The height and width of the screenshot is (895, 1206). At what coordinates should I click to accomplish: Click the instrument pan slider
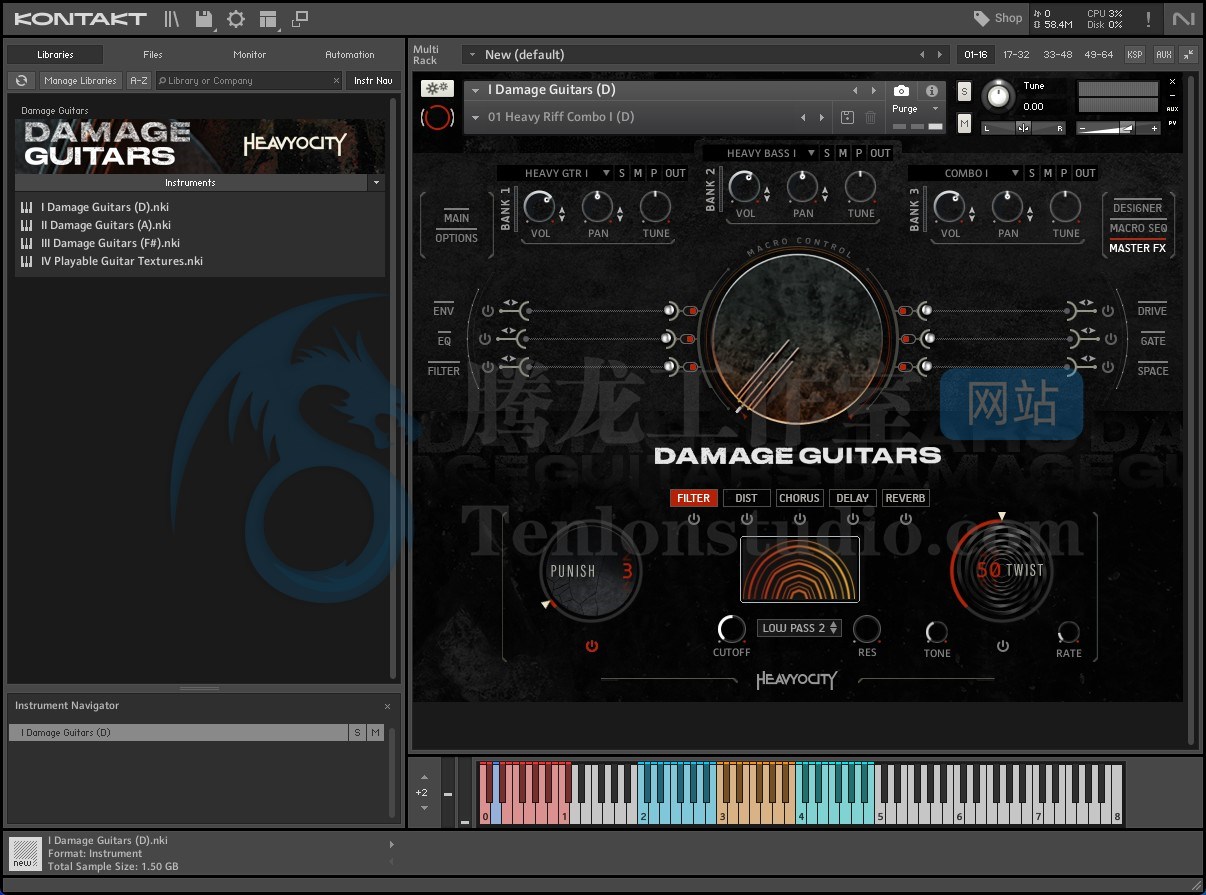tap(1023, 128)
